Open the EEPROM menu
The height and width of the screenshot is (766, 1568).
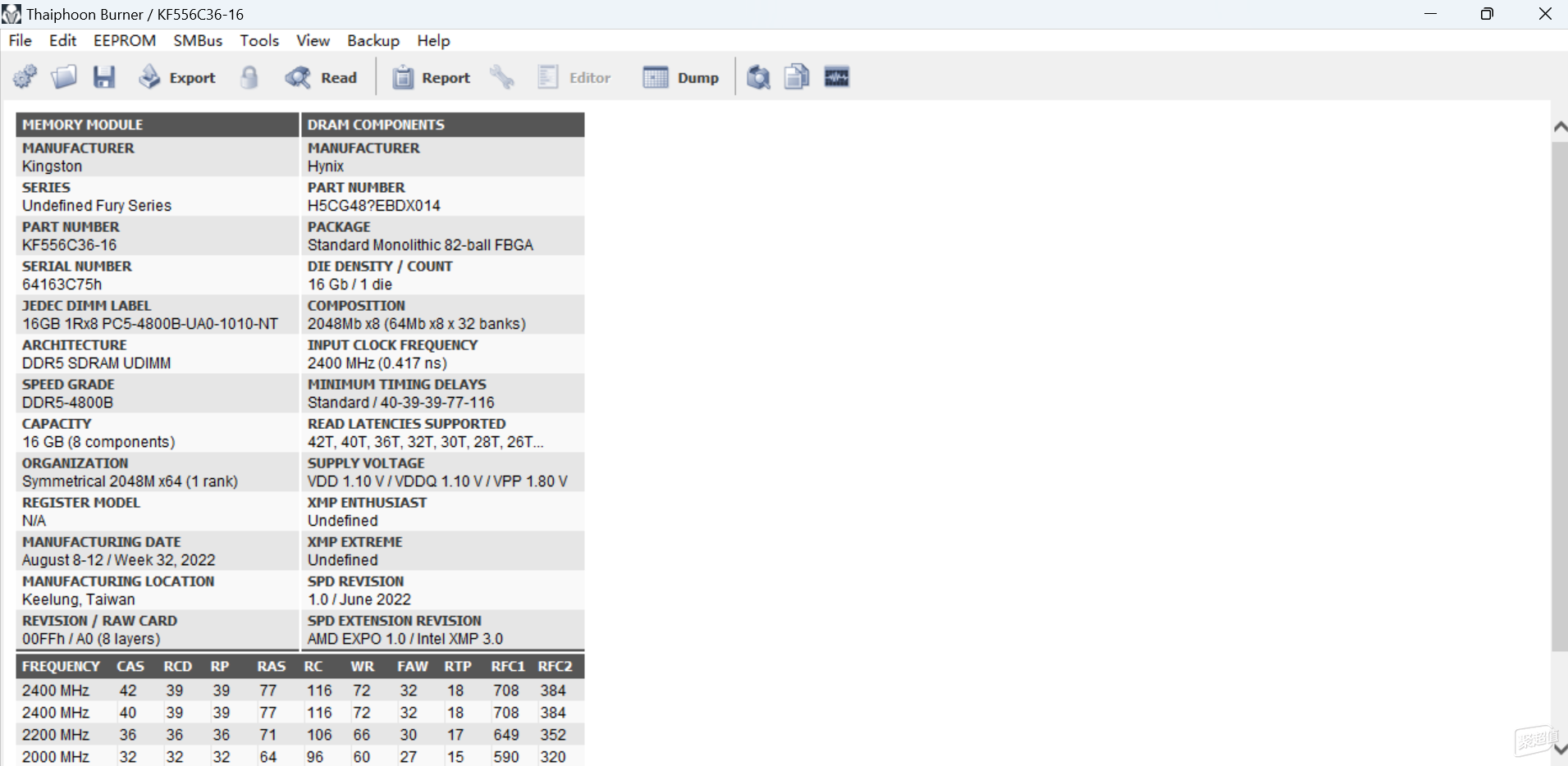(125, 40)
